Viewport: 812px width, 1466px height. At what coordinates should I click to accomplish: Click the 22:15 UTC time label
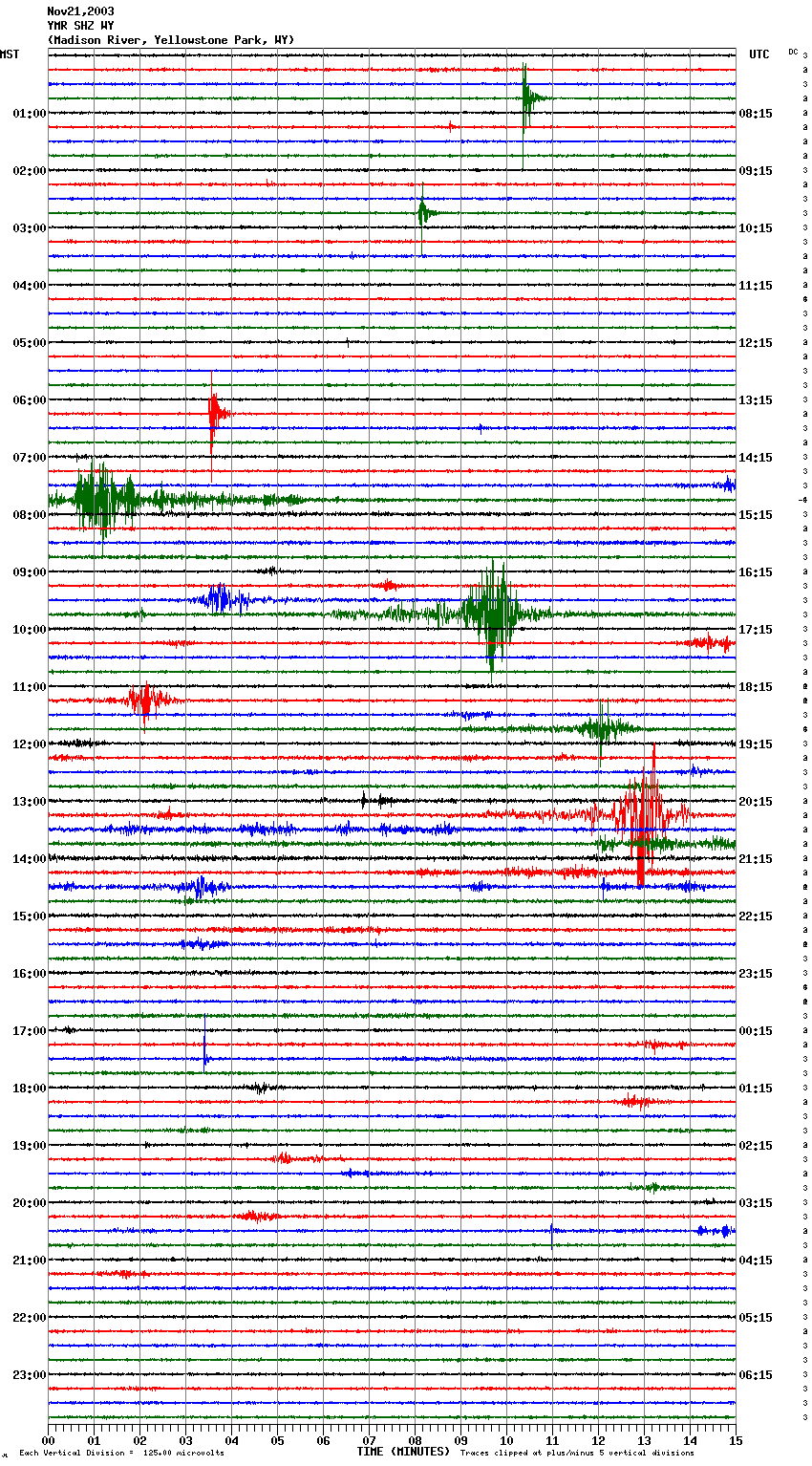tap(756, 916)
